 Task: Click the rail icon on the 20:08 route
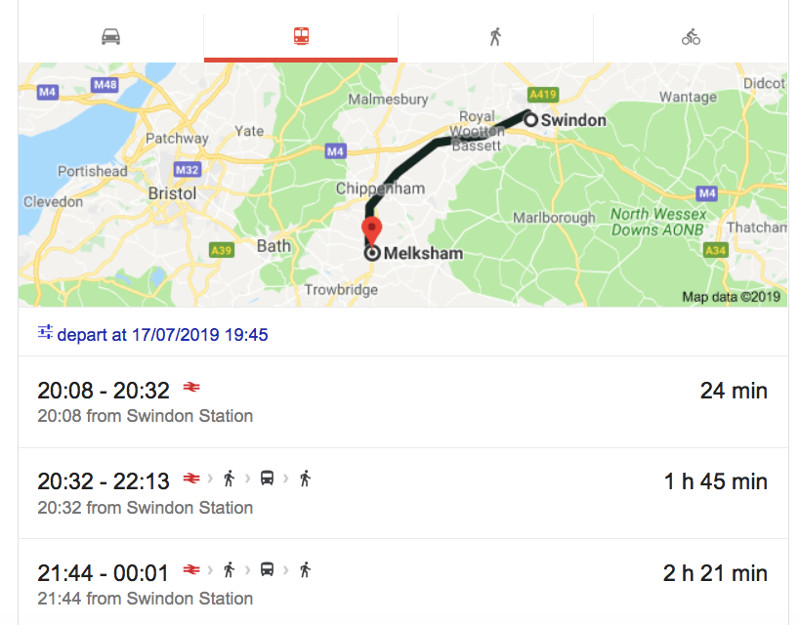192,388
